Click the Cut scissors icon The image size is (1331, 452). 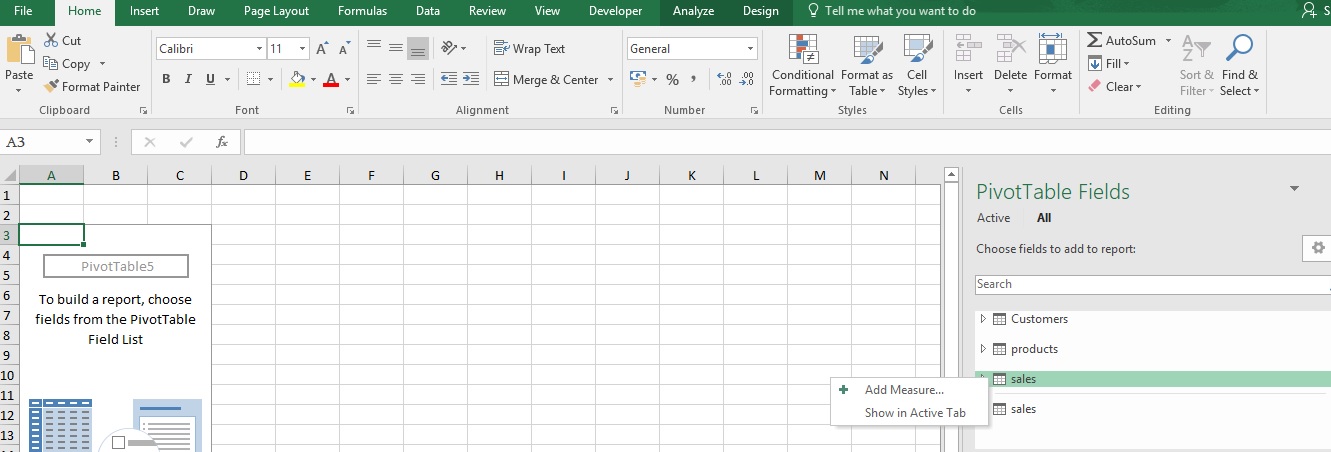[51, 40]
